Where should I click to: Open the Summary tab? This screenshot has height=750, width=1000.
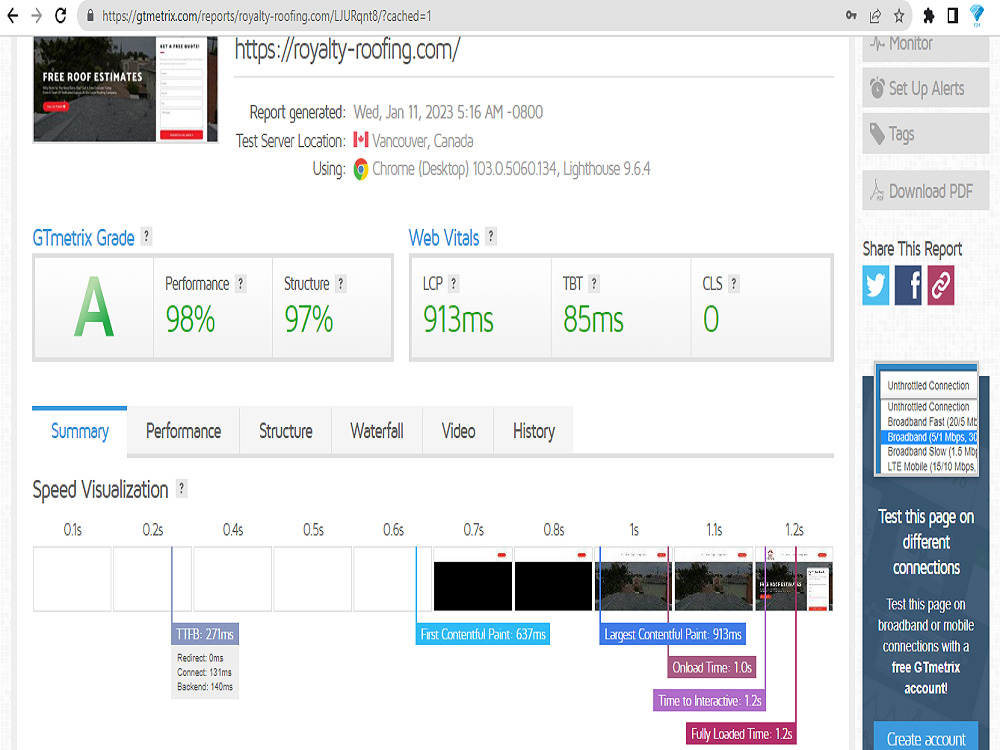pos(80,431)
